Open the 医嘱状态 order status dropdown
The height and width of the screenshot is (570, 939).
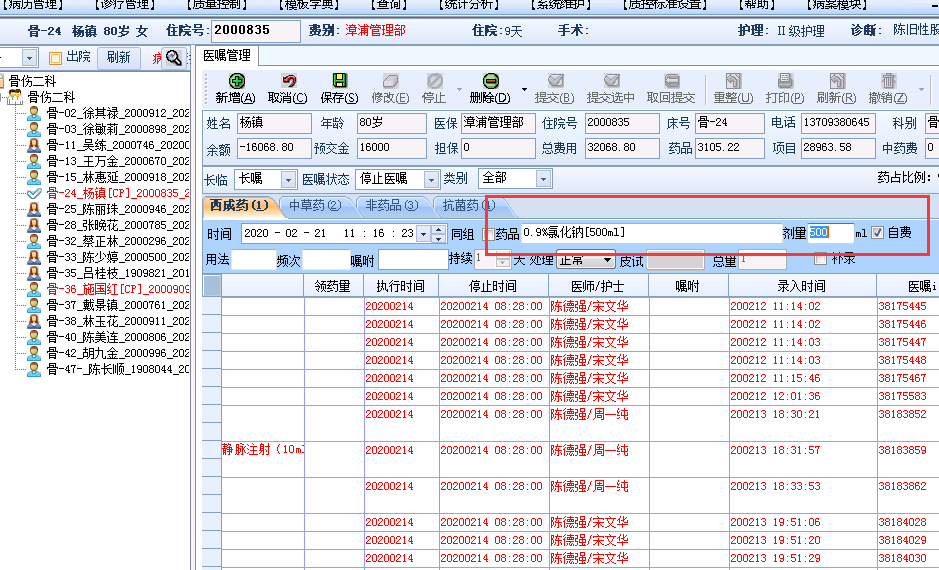click(431, 179)
